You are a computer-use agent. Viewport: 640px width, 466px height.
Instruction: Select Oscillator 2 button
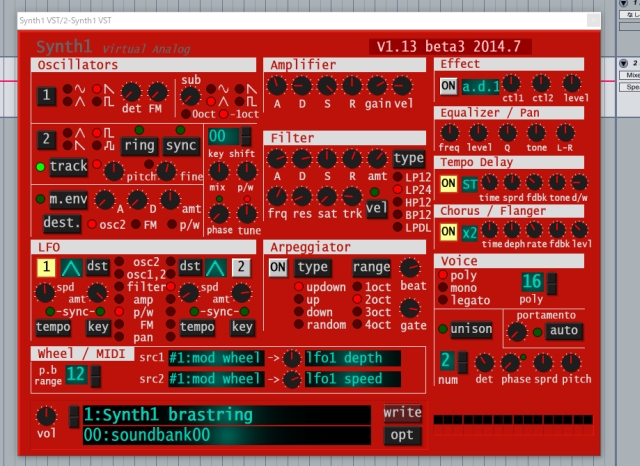pos(46,139)
